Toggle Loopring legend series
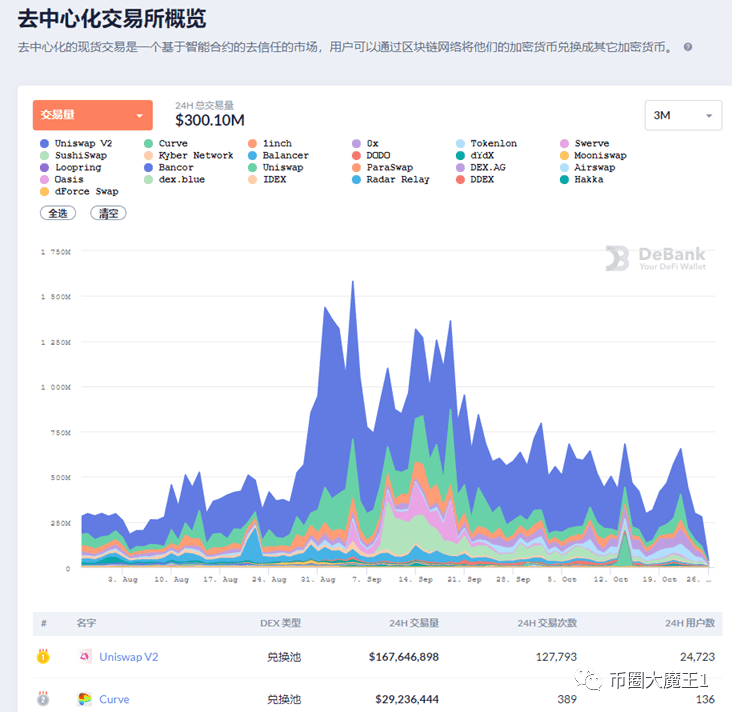The image size is (732, 712). tap(70, 167)
